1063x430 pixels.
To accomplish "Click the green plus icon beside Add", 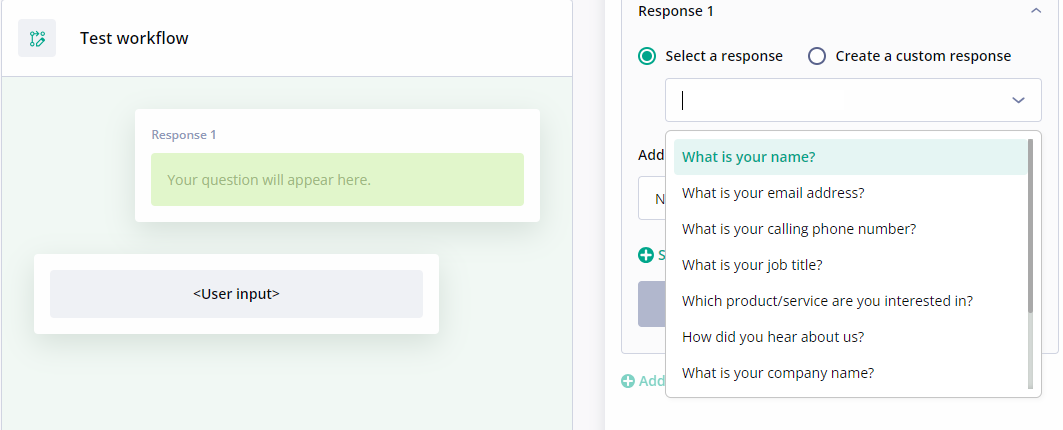I will tap(628, 381).
